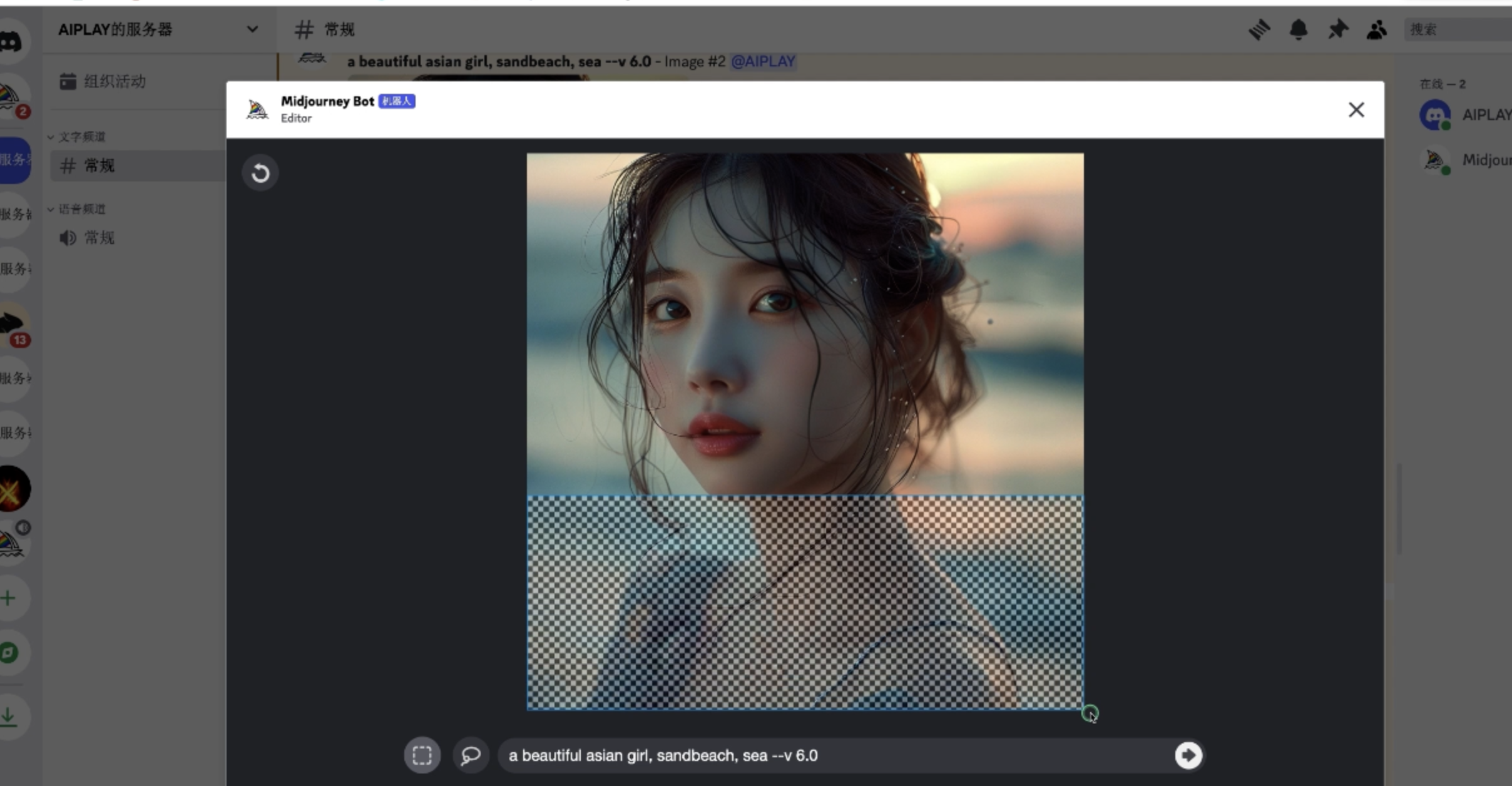The width and height of the screenshot is (1512, 786).
Task: Toggle the member list icon
Action: (x=1376, y=29)
